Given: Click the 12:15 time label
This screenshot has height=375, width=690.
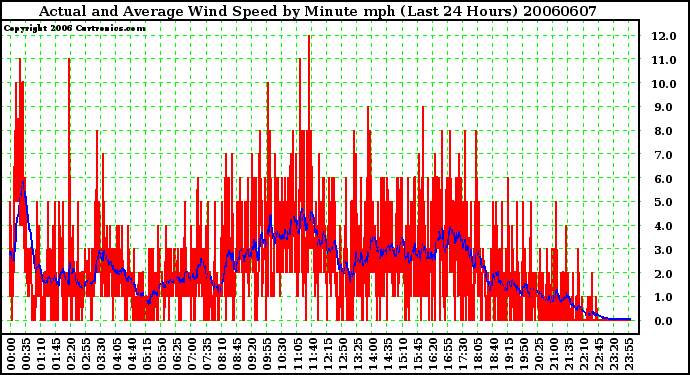Looking at the screenshot, I should point(328,354).
